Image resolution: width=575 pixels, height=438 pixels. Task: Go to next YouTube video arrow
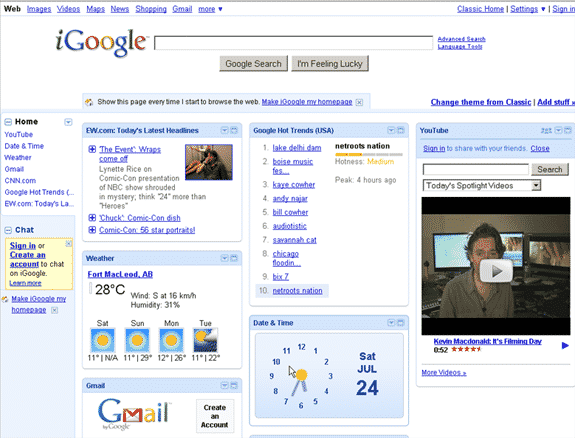pyautogui.click(x=565, y=345)
